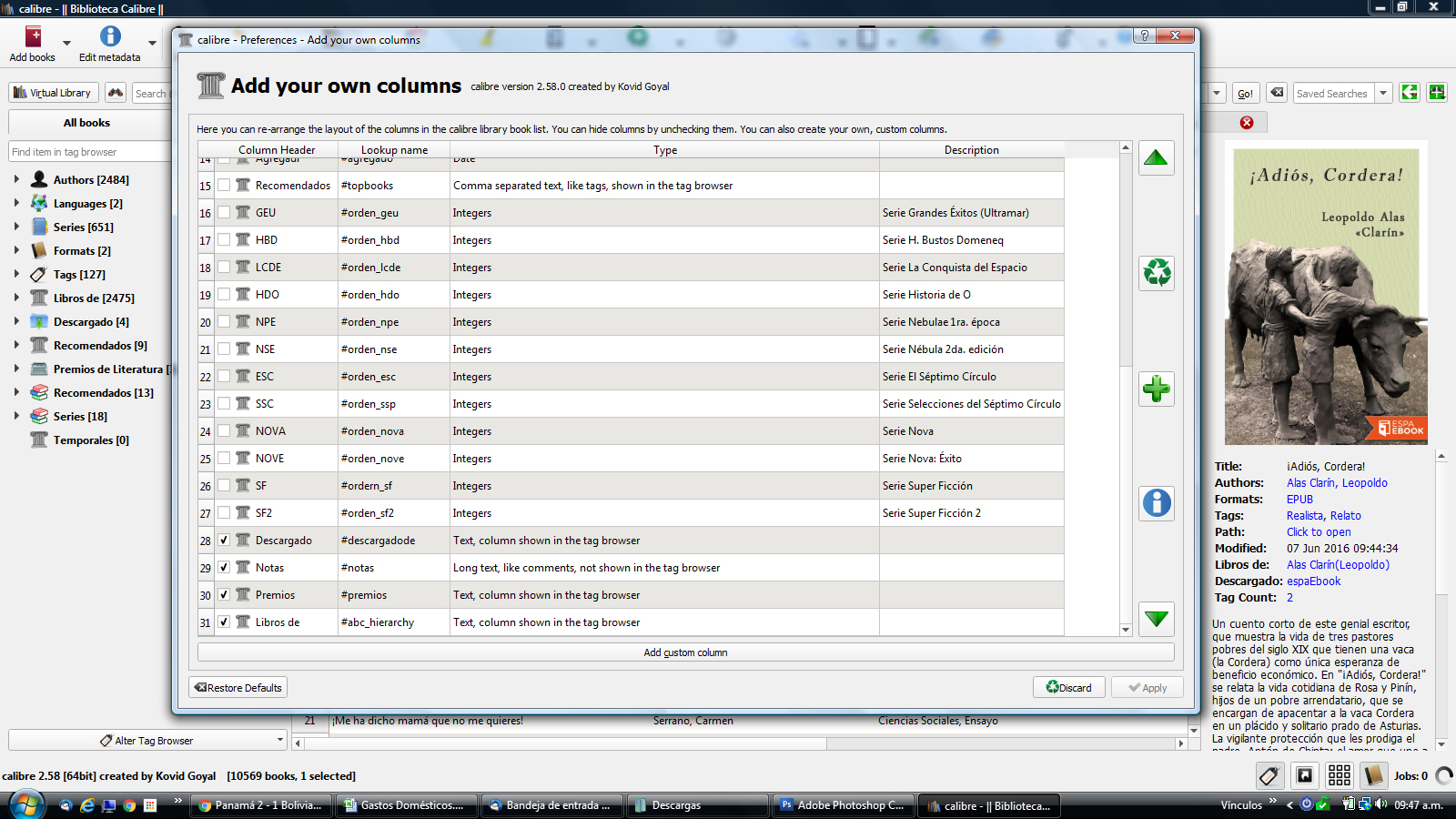1456x819 pixels.
Task: Click the All books tab
Action: pyautogui.click(x=86, y=123)
